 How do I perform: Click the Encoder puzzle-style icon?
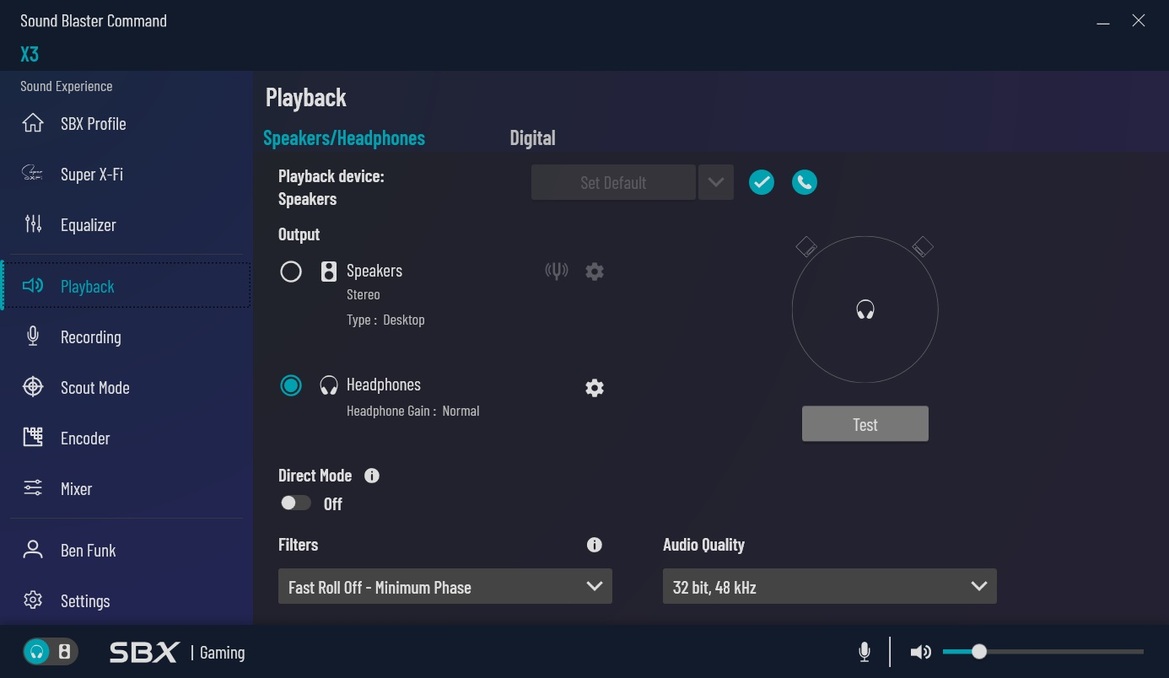pyautogui.click(x=33, y=437)
